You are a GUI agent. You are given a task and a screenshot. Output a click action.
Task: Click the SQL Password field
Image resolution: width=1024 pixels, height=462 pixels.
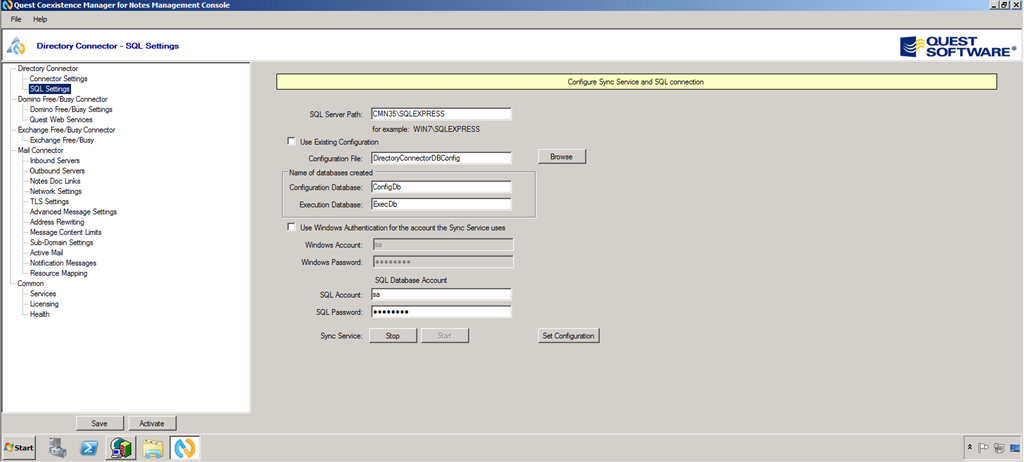[441, 312]
